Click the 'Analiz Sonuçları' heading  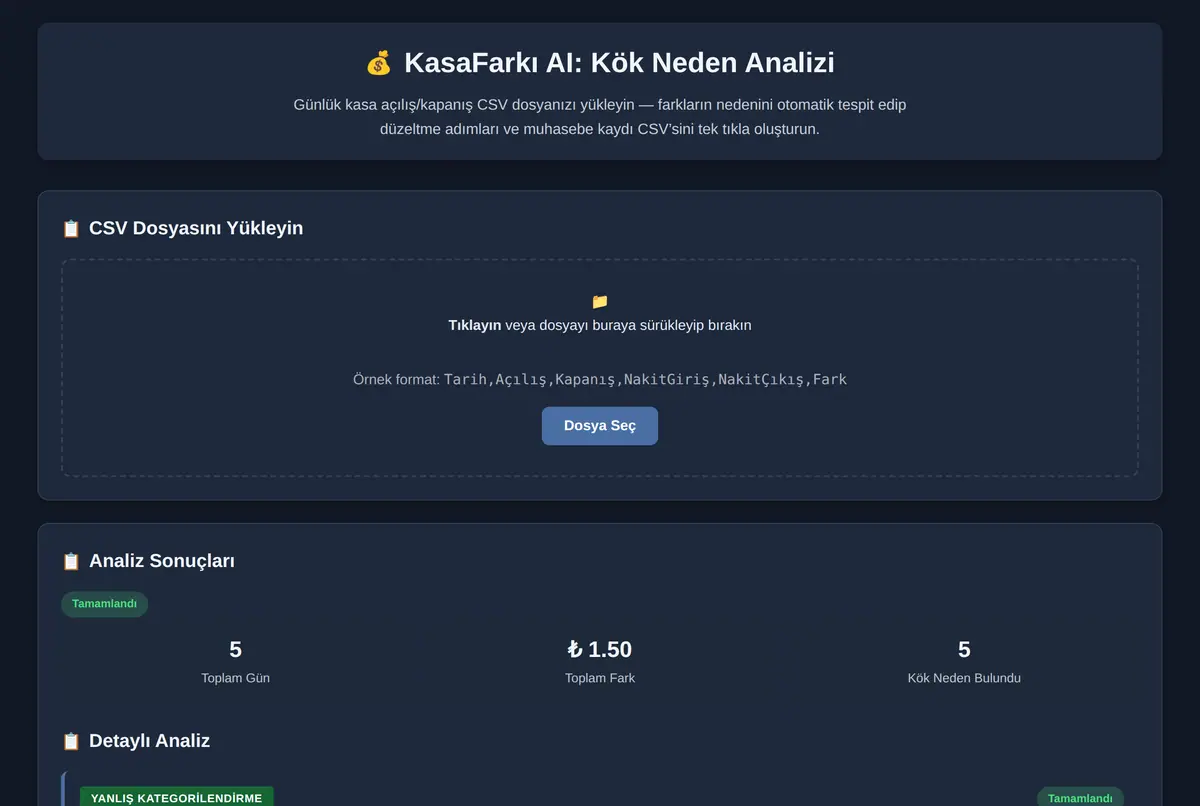pos(162,561)
